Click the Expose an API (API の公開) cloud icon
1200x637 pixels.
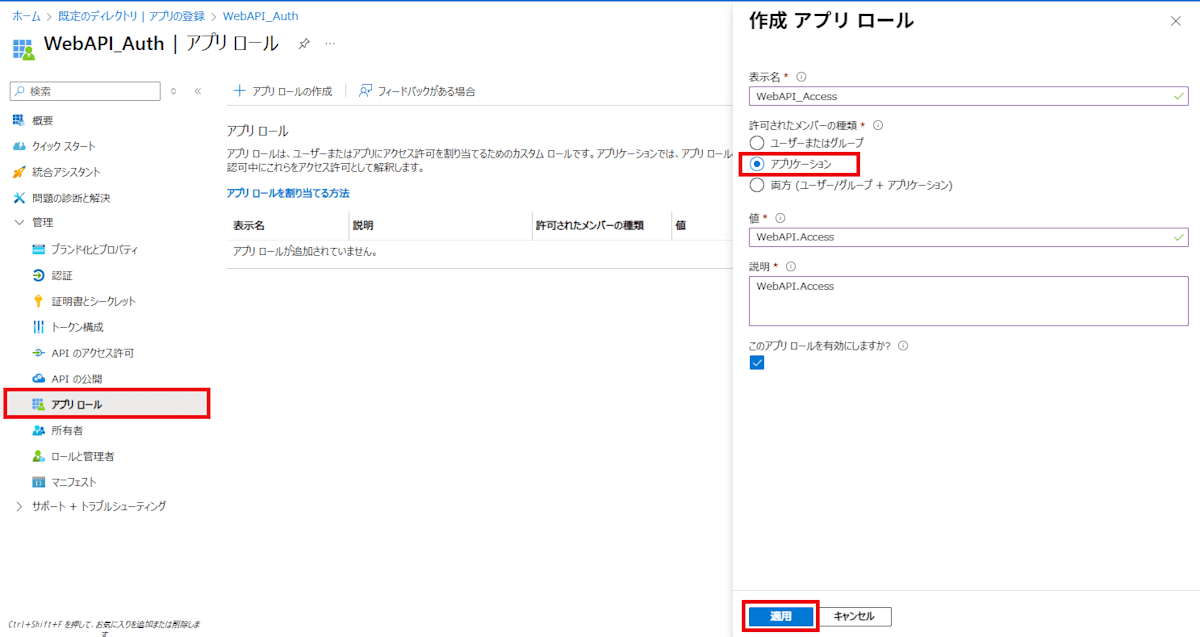tap(39, 379)
